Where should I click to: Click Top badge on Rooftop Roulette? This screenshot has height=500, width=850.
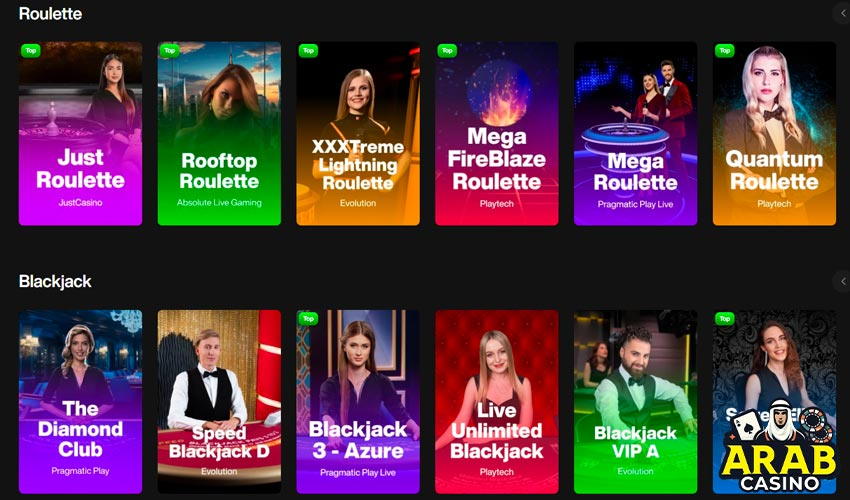pos(170,50)
